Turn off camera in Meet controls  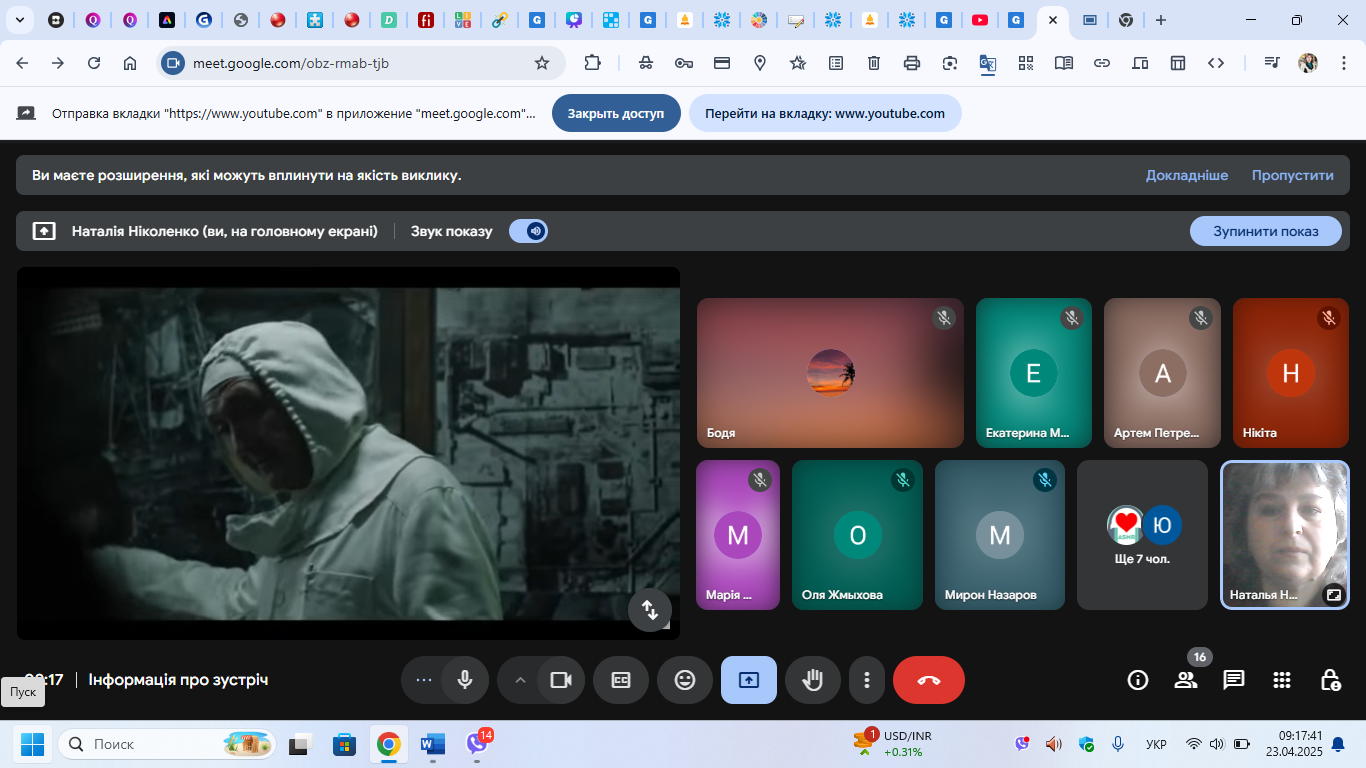click(x=561, y=680)
